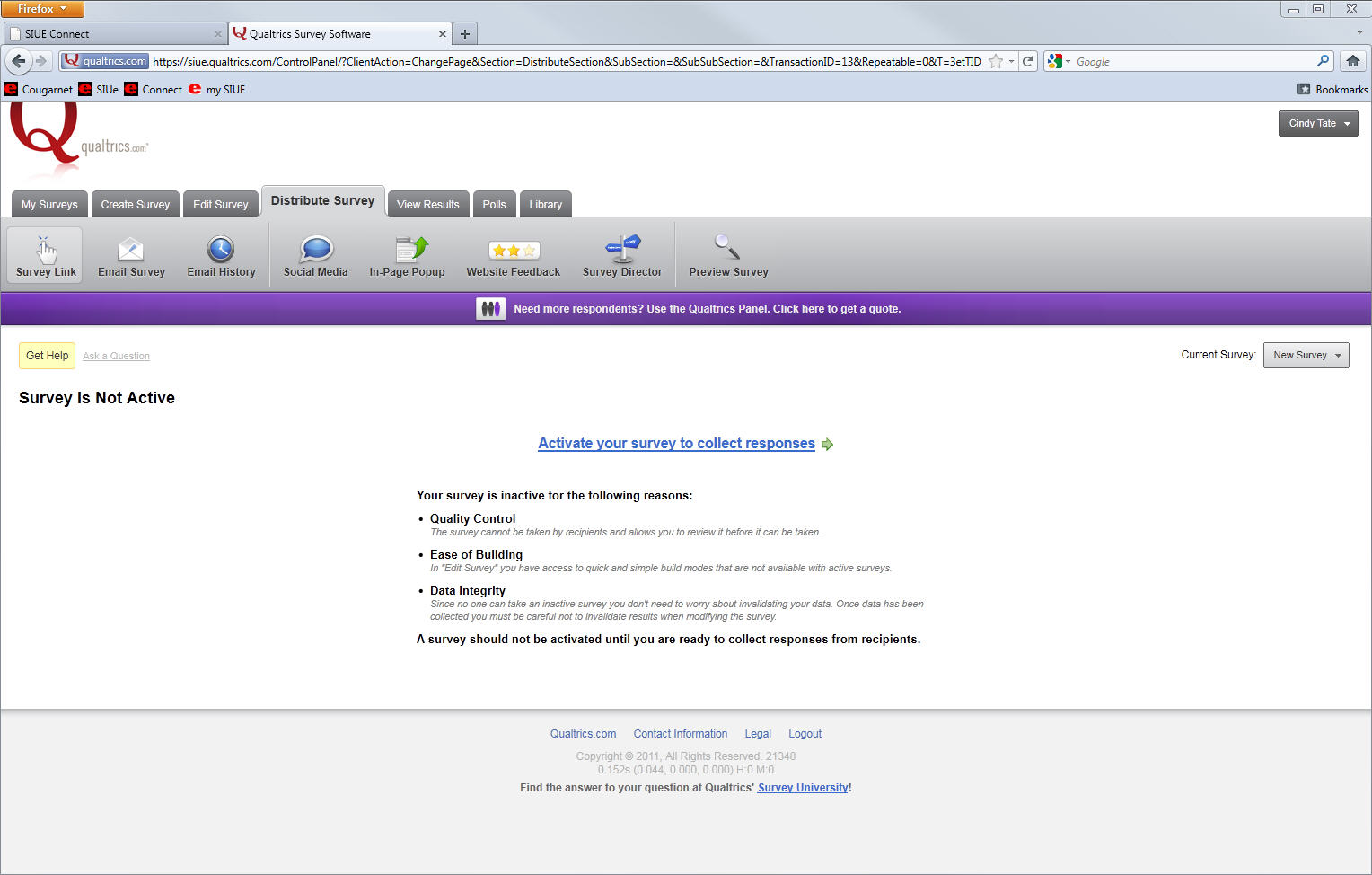Reload the page with the refresh icon
This screenshot has height=875, width=1372.
1028,61
